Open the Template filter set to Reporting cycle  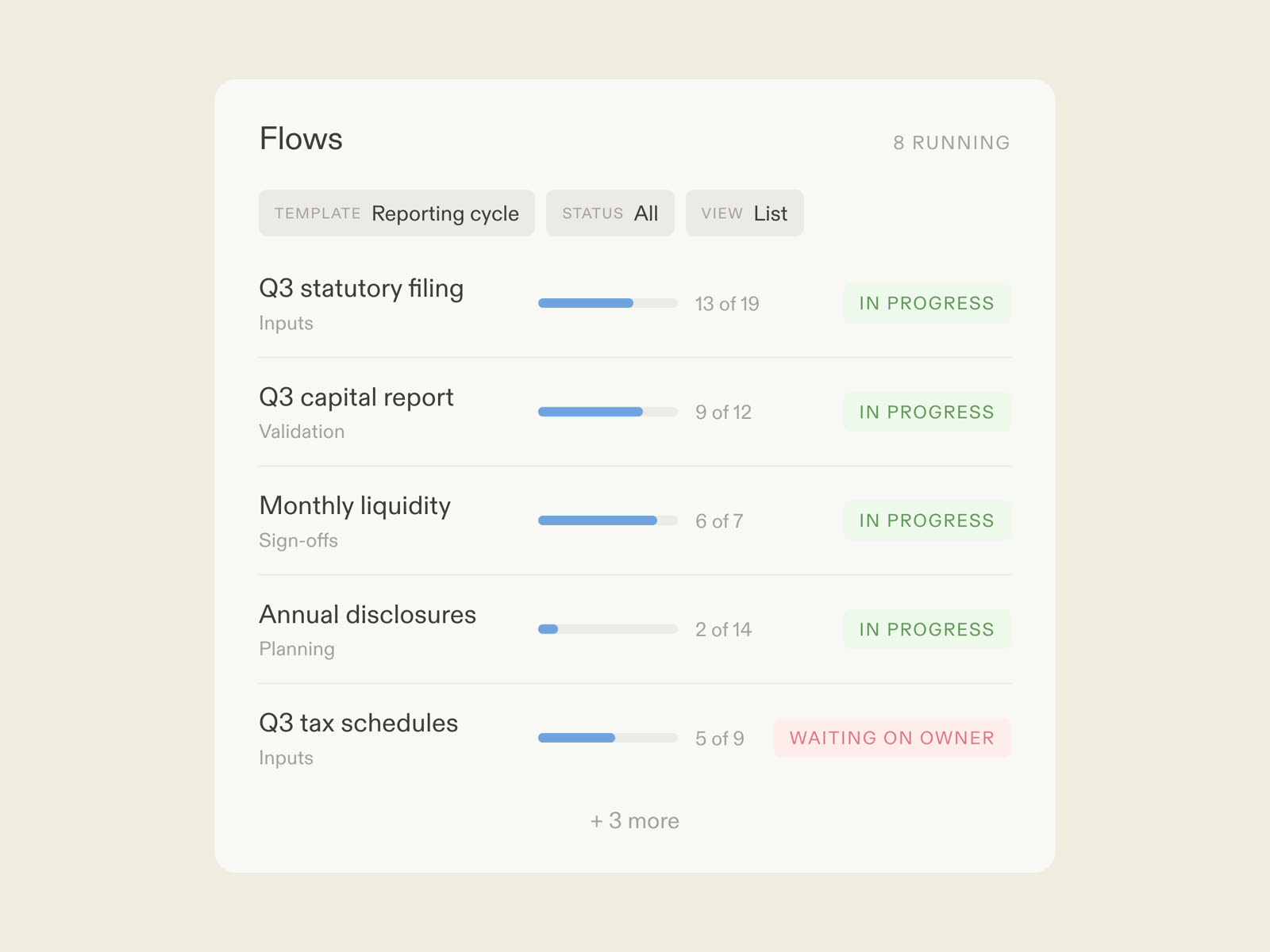pos(396,213)
